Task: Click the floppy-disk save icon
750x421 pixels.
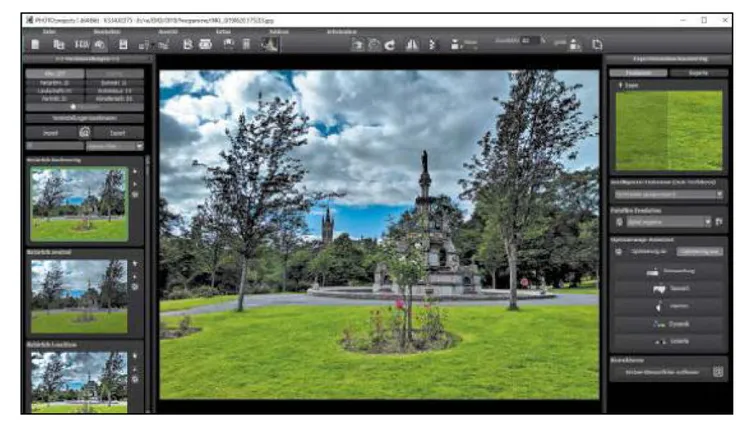Action: click(x=123, y=44)
